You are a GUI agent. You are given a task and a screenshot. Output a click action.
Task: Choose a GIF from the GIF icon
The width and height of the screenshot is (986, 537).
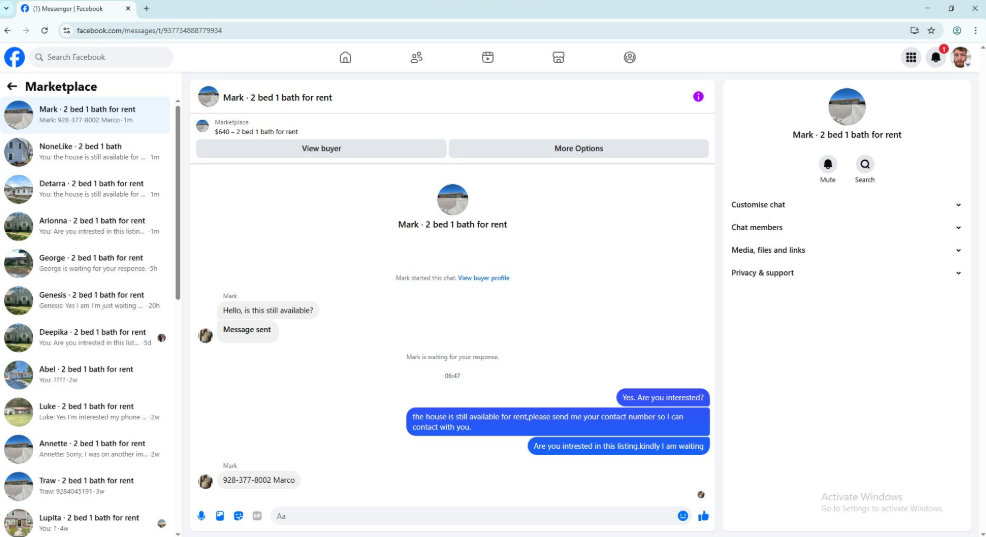pos(257,516)
